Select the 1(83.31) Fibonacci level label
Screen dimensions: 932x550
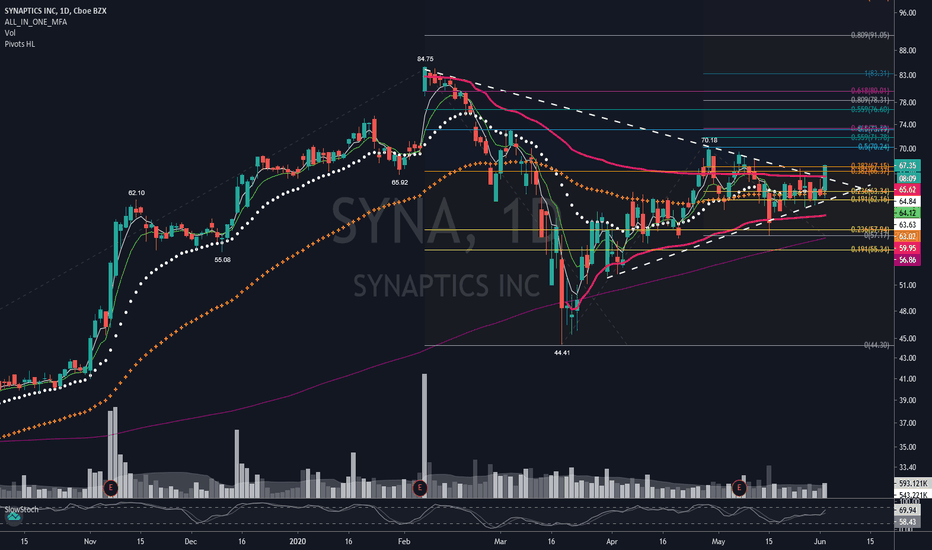coord(877,74)
